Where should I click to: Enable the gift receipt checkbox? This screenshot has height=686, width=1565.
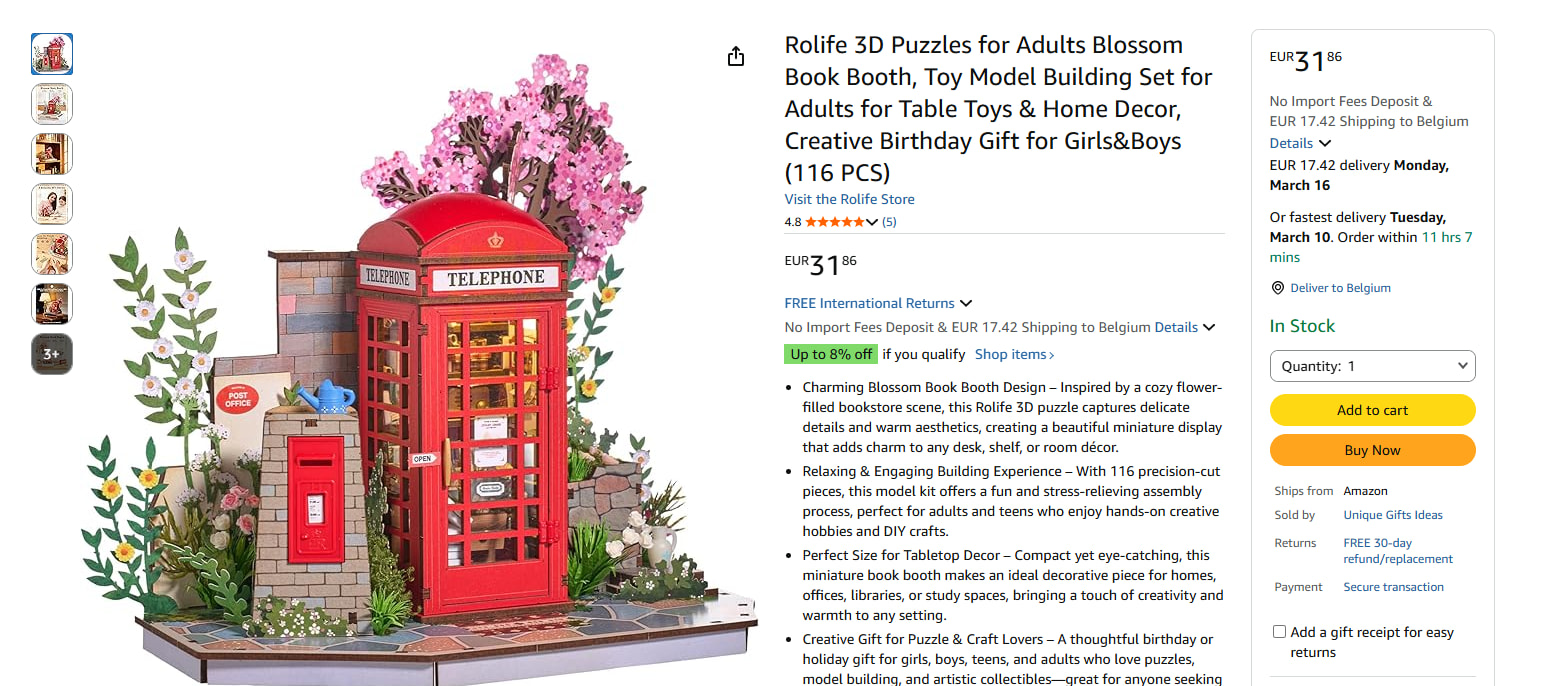point(1279,632)
